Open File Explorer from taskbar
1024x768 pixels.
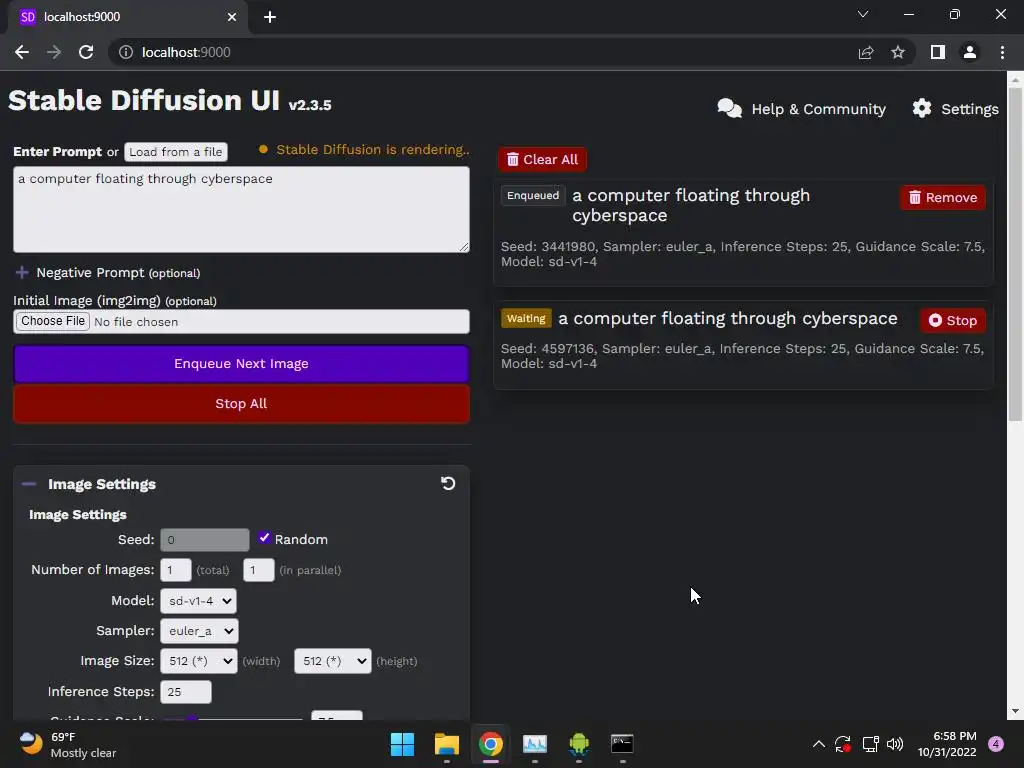[x=447, y=744]
